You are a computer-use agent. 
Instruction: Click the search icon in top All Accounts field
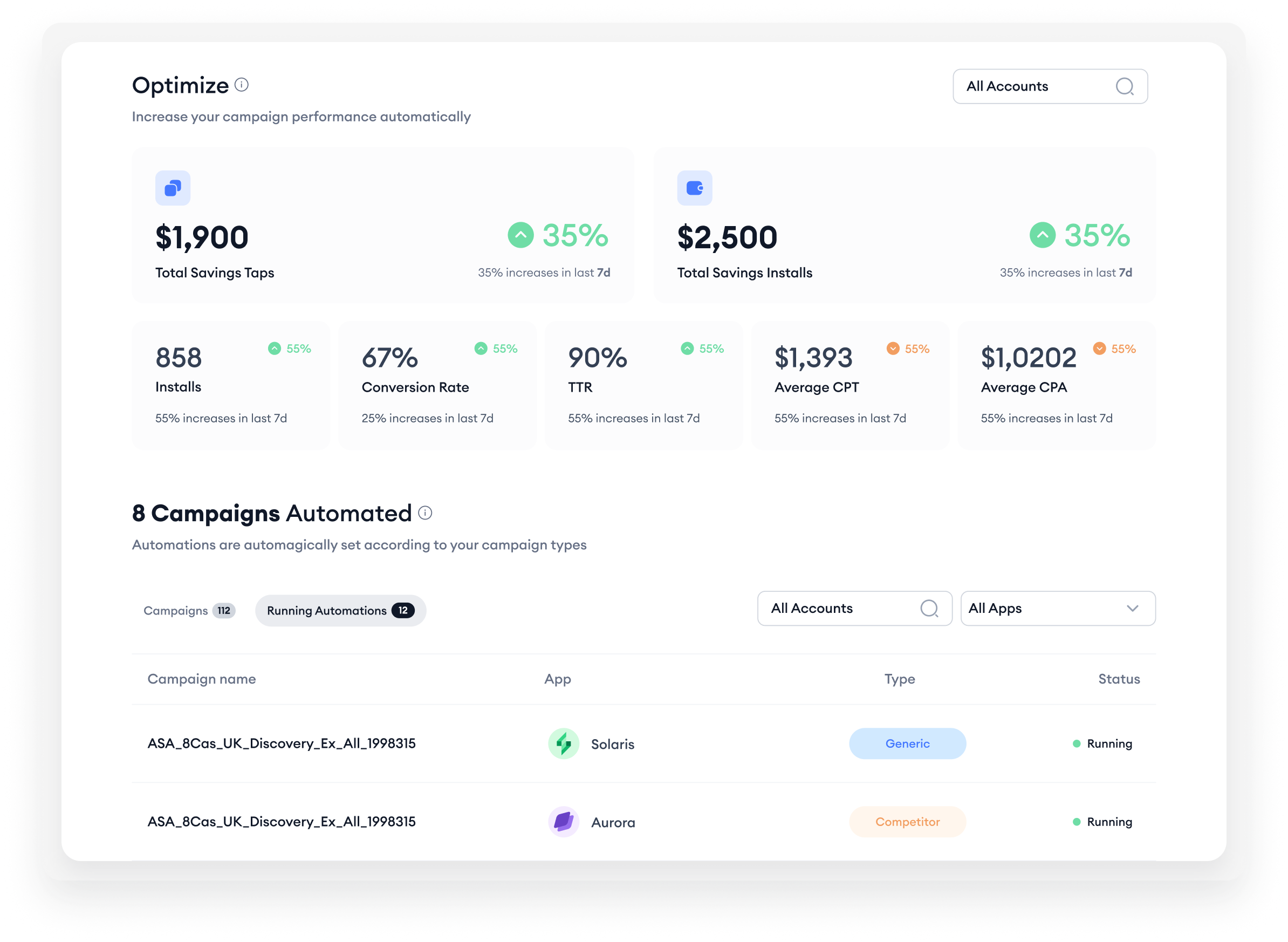(x=1125, y=86)
